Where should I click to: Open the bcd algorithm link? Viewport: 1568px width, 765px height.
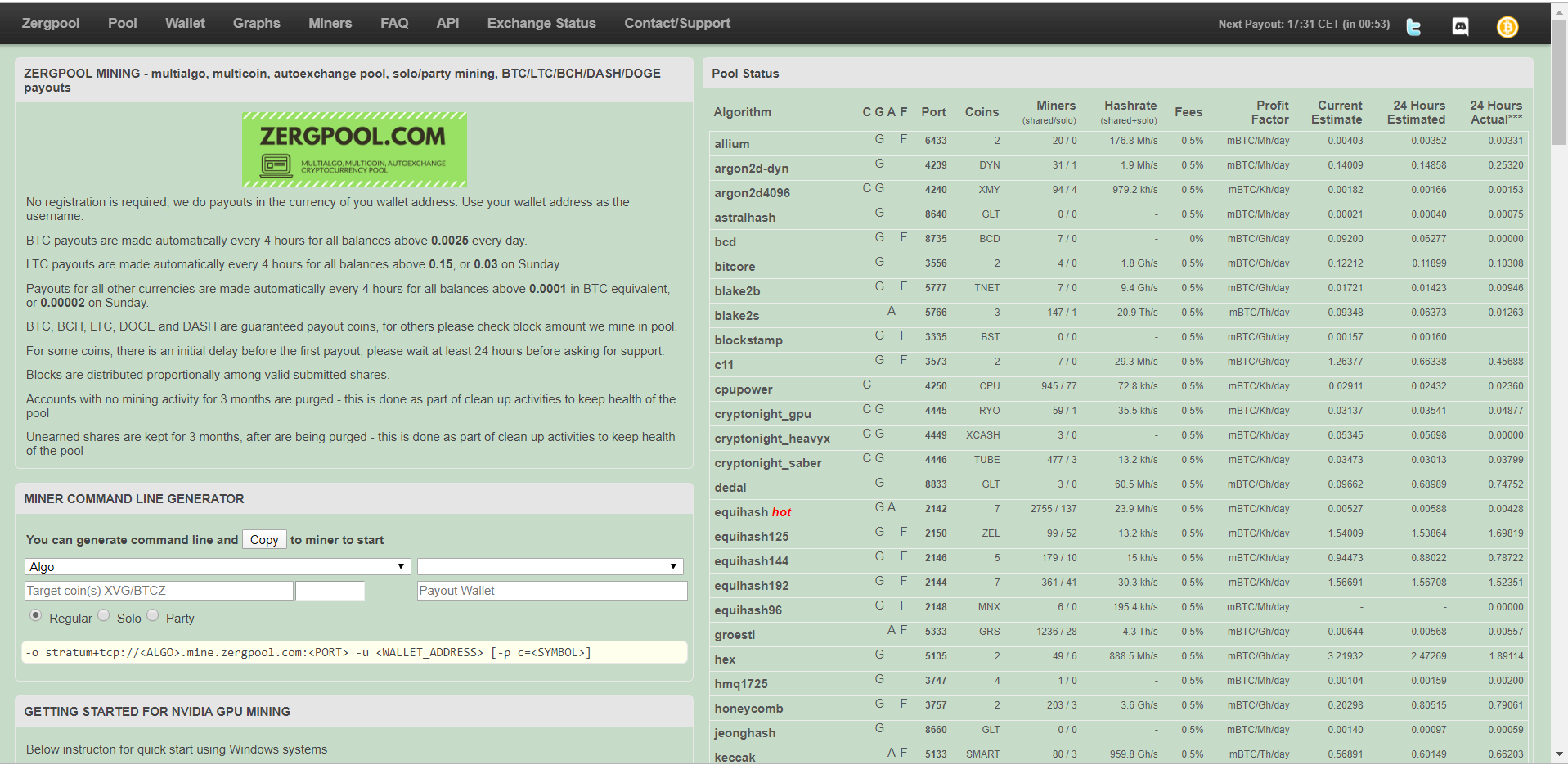[726, 242]
